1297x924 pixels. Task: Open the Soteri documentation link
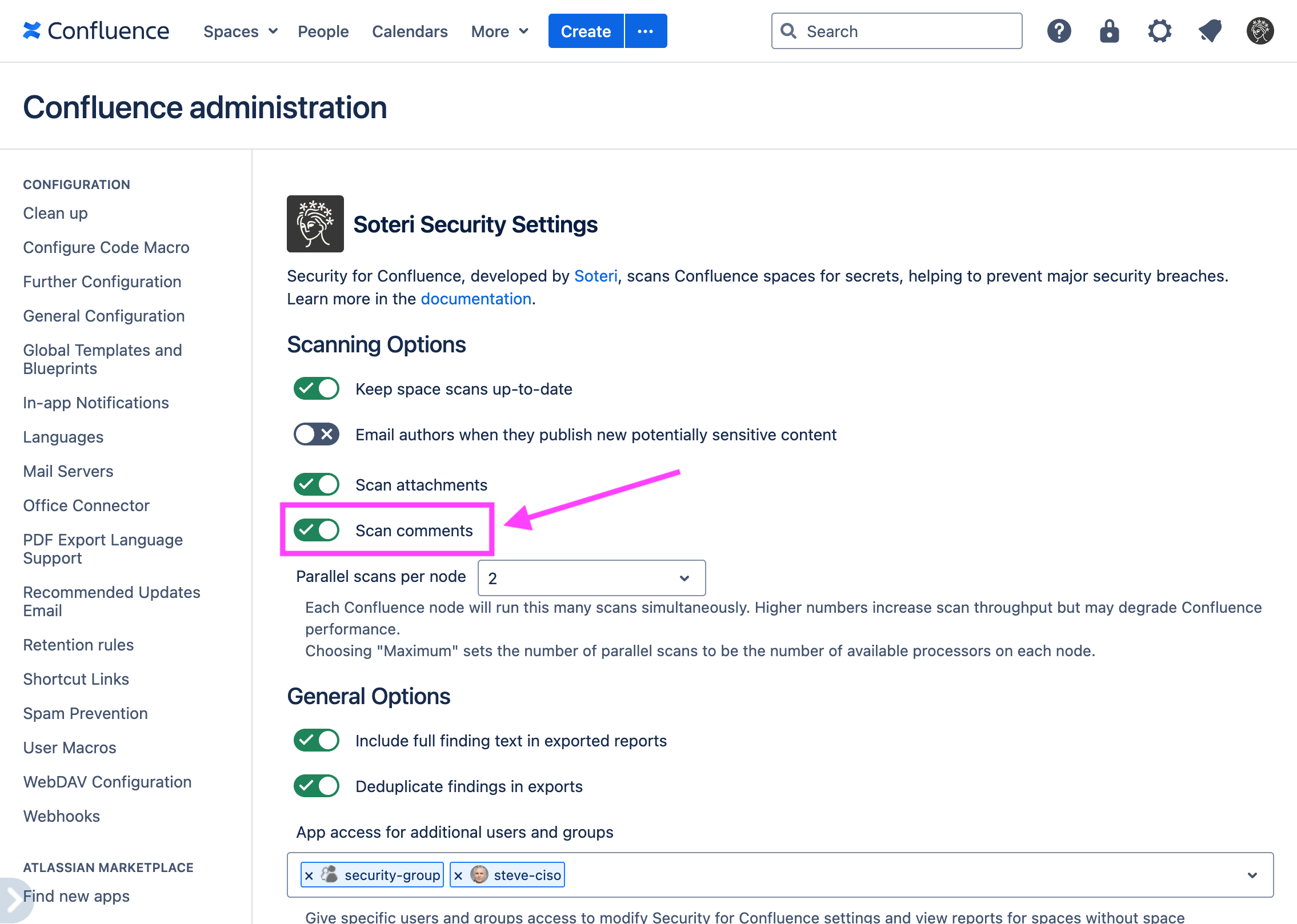[475, 298]
